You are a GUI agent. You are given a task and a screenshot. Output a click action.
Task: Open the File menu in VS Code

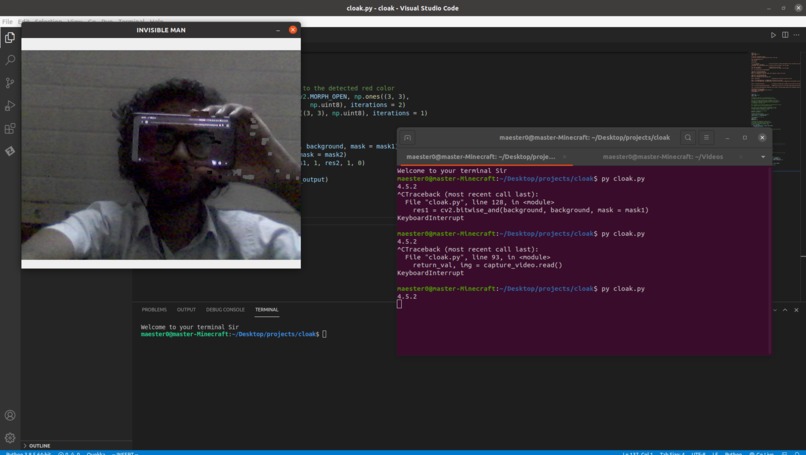click(7, 22)
